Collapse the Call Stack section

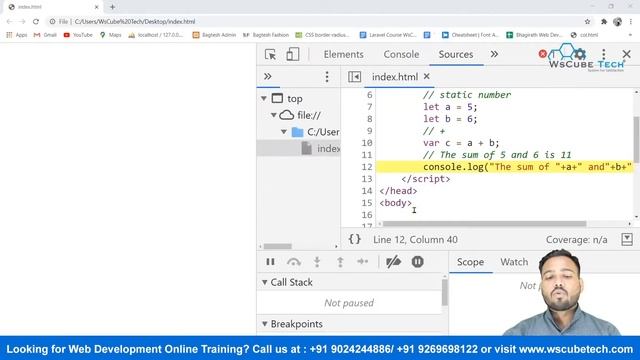coord(264,282)
